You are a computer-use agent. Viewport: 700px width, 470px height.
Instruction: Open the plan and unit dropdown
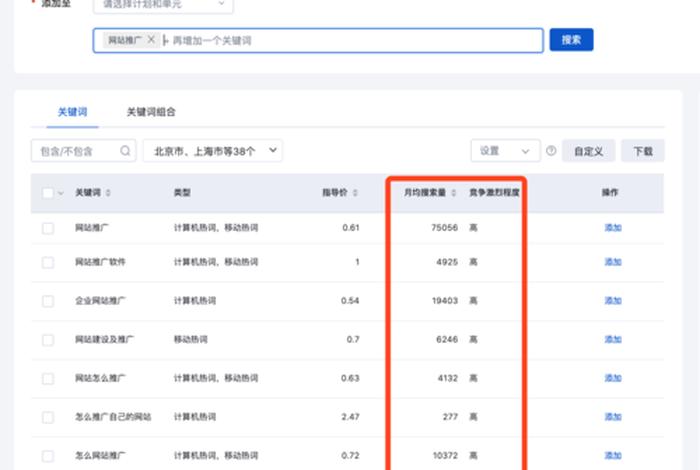click(x=163, y=5)
